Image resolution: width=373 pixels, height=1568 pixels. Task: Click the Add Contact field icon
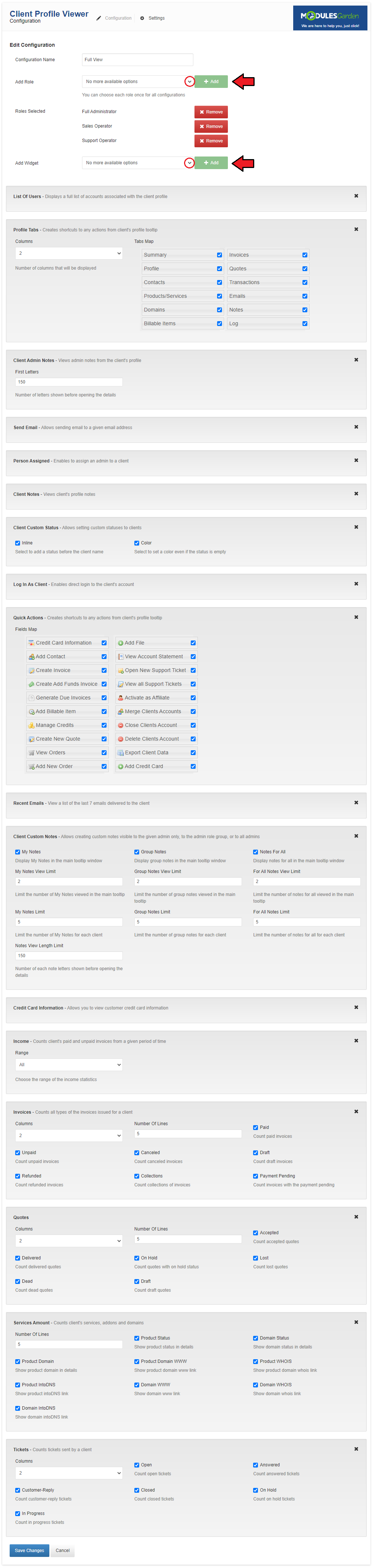(31, 657)
